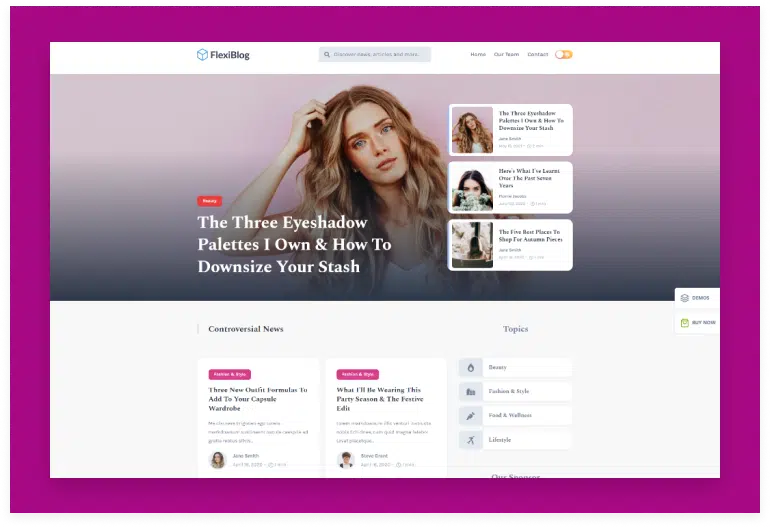Viewport: 770px width, 527px height.
Task: Open the Our Team menu item
Action: pyautogui.click(x=506, y=55)
